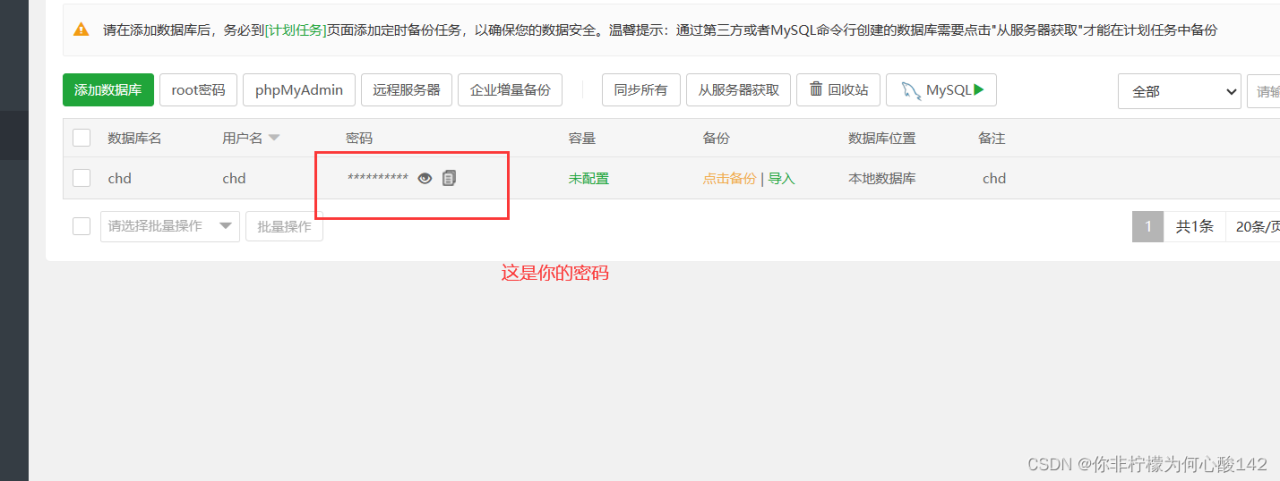Click 同步所有 button

click(x=641, y=90)
